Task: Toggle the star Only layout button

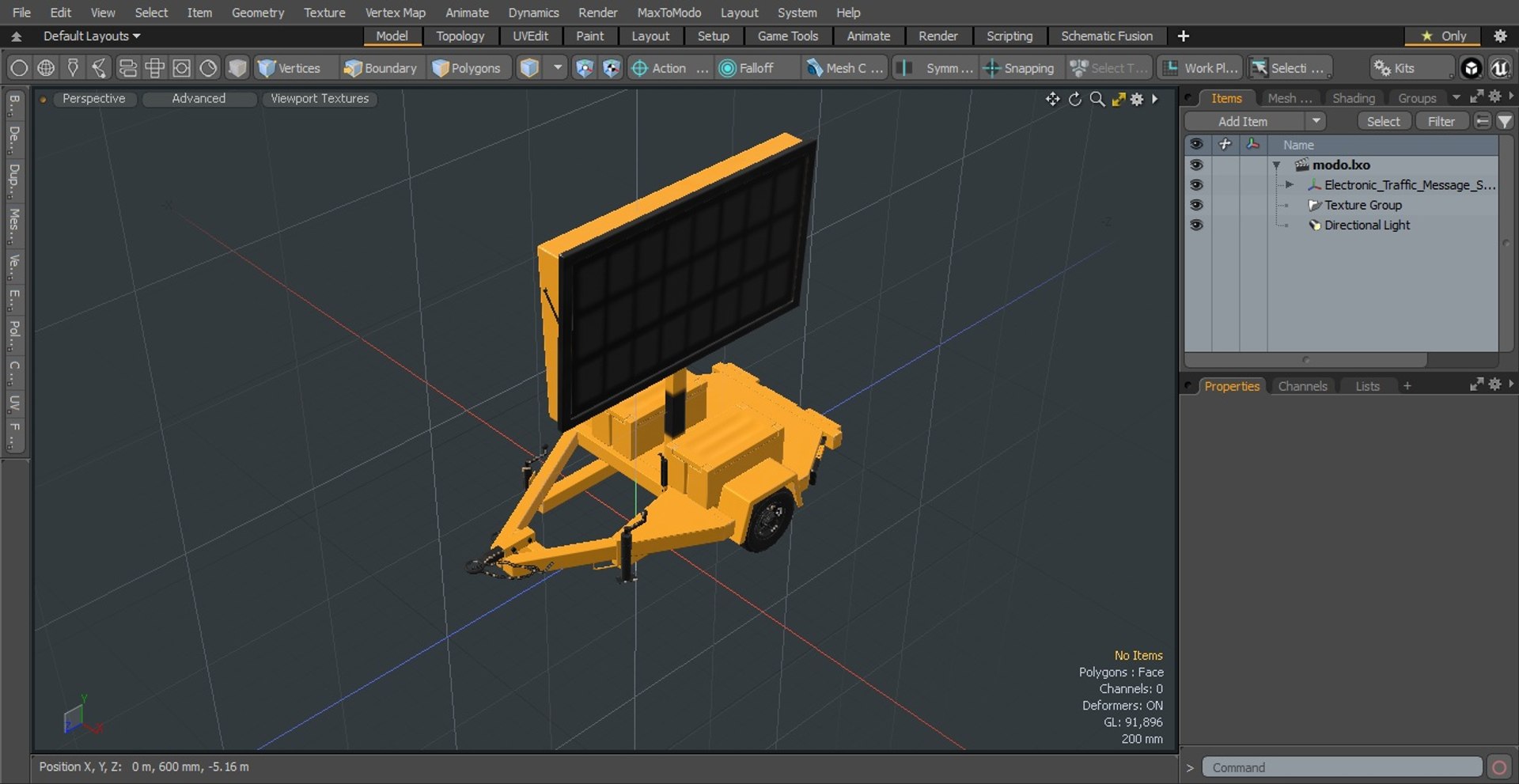Action: click(x=1444, y=36)
